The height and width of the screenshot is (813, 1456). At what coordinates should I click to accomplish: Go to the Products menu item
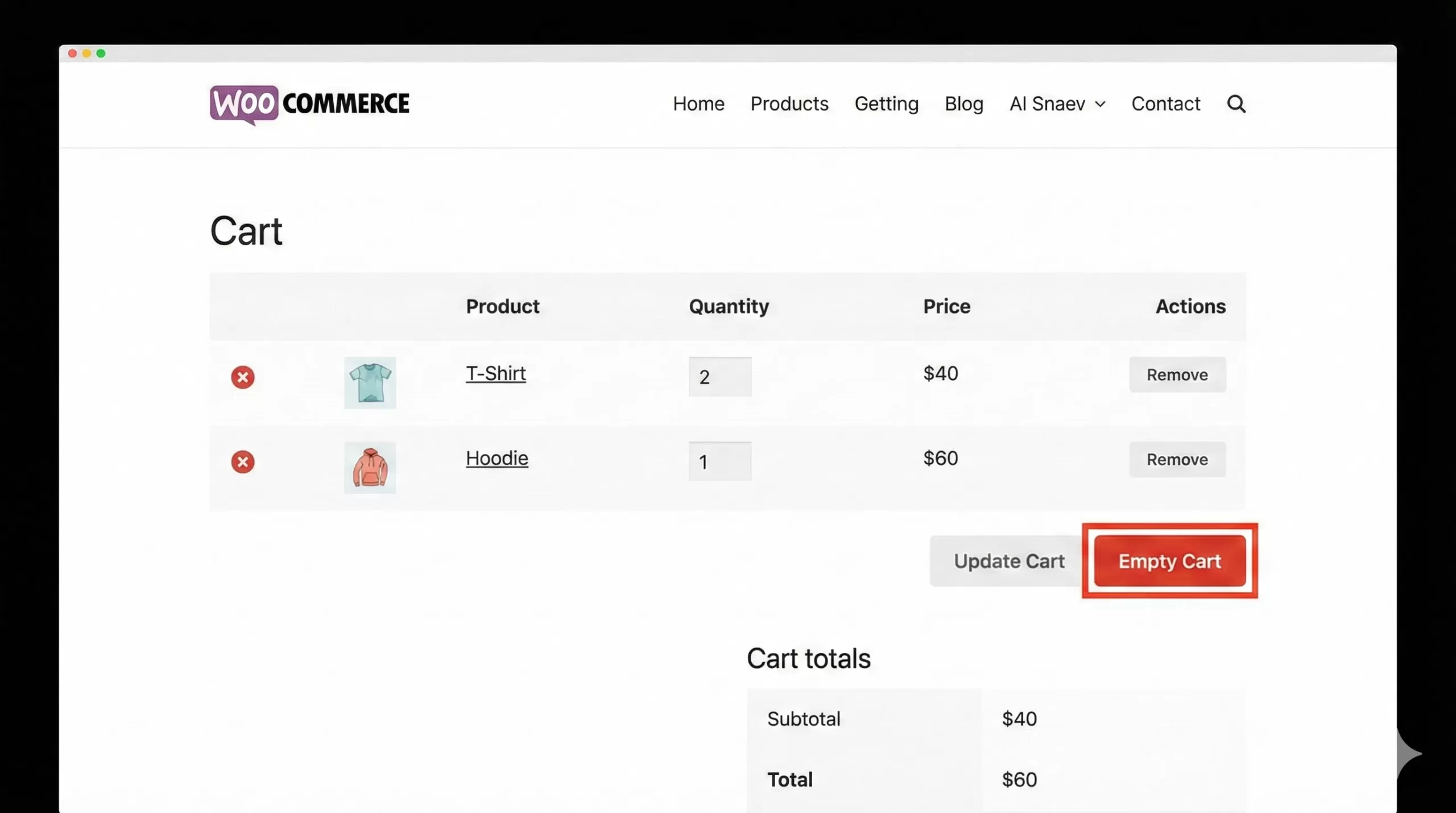789,104
